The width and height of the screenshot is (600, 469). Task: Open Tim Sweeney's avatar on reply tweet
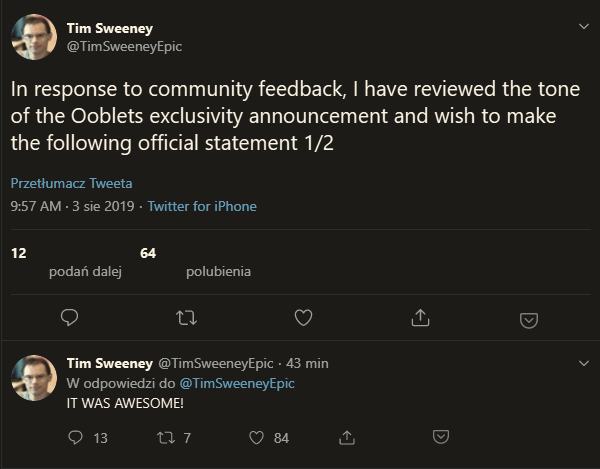click(x=33, y=378)
